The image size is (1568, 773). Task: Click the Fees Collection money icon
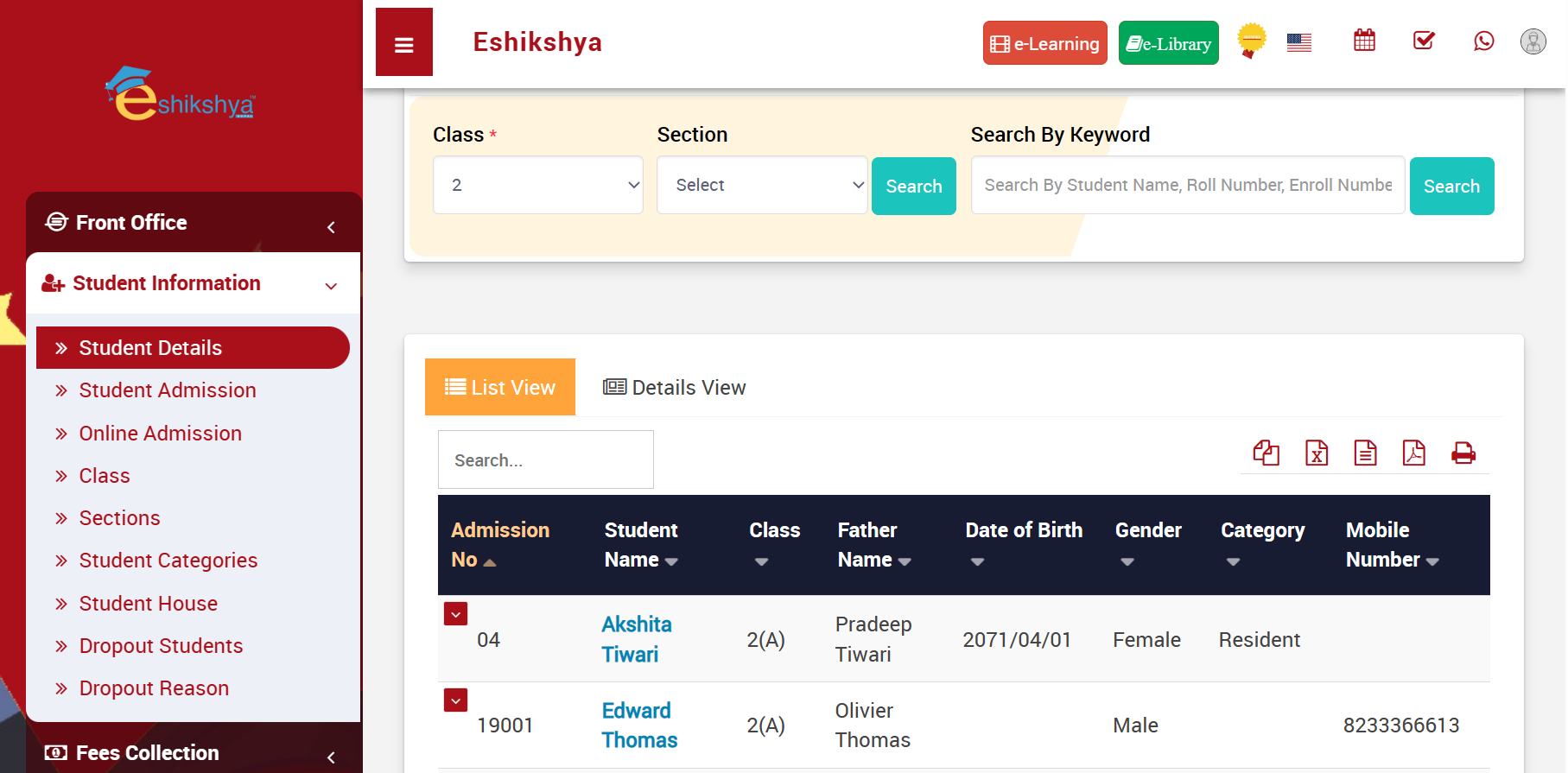55,752
